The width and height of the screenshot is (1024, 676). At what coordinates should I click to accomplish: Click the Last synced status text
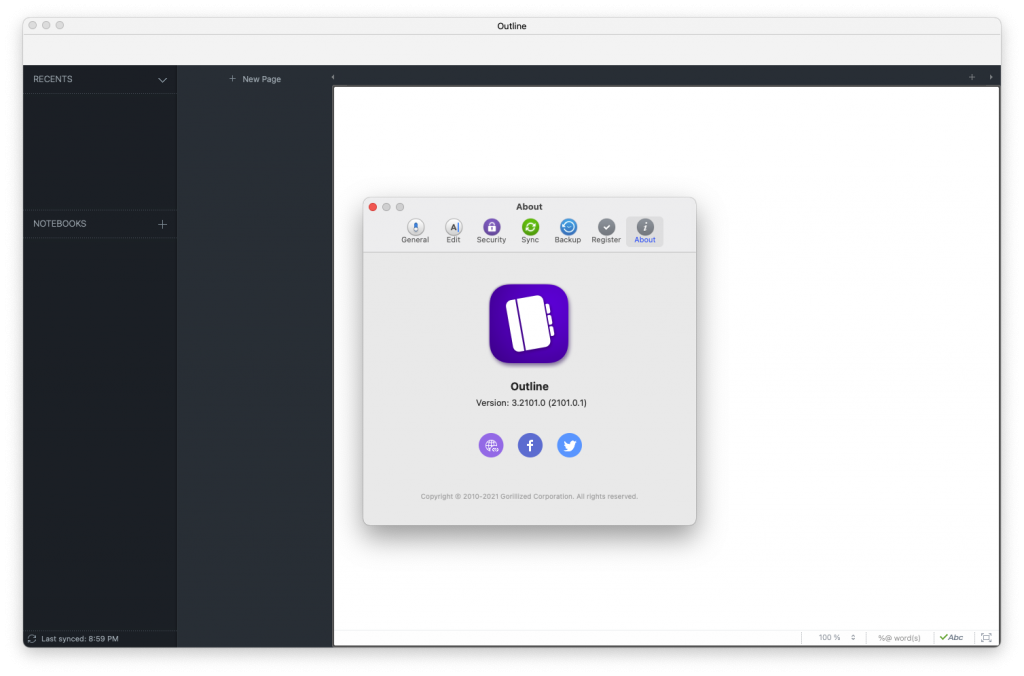pyautogui.click(x=80, y=639)
